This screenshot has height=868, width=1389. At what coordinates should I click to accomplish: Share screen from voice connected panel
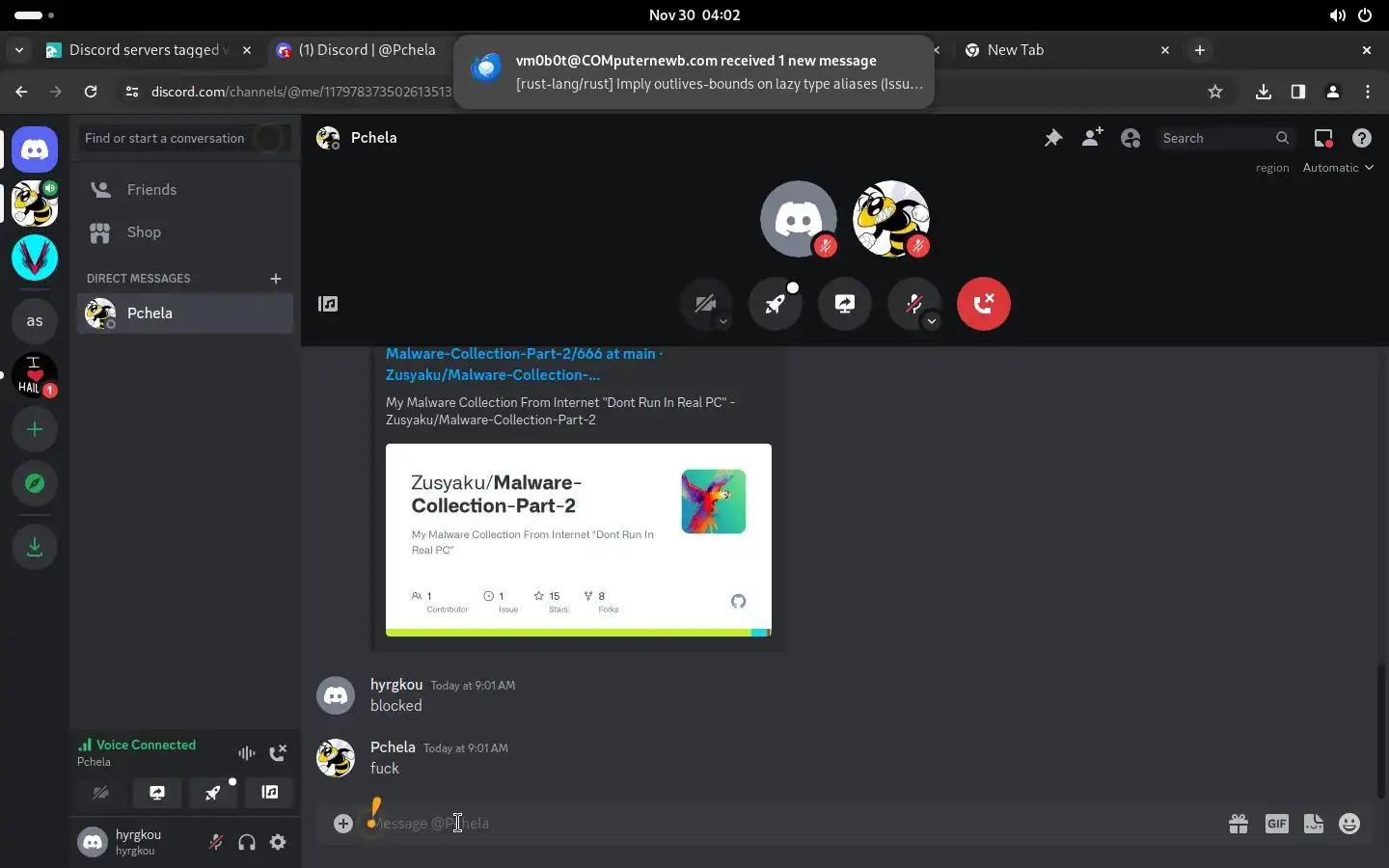pos(156,793)
